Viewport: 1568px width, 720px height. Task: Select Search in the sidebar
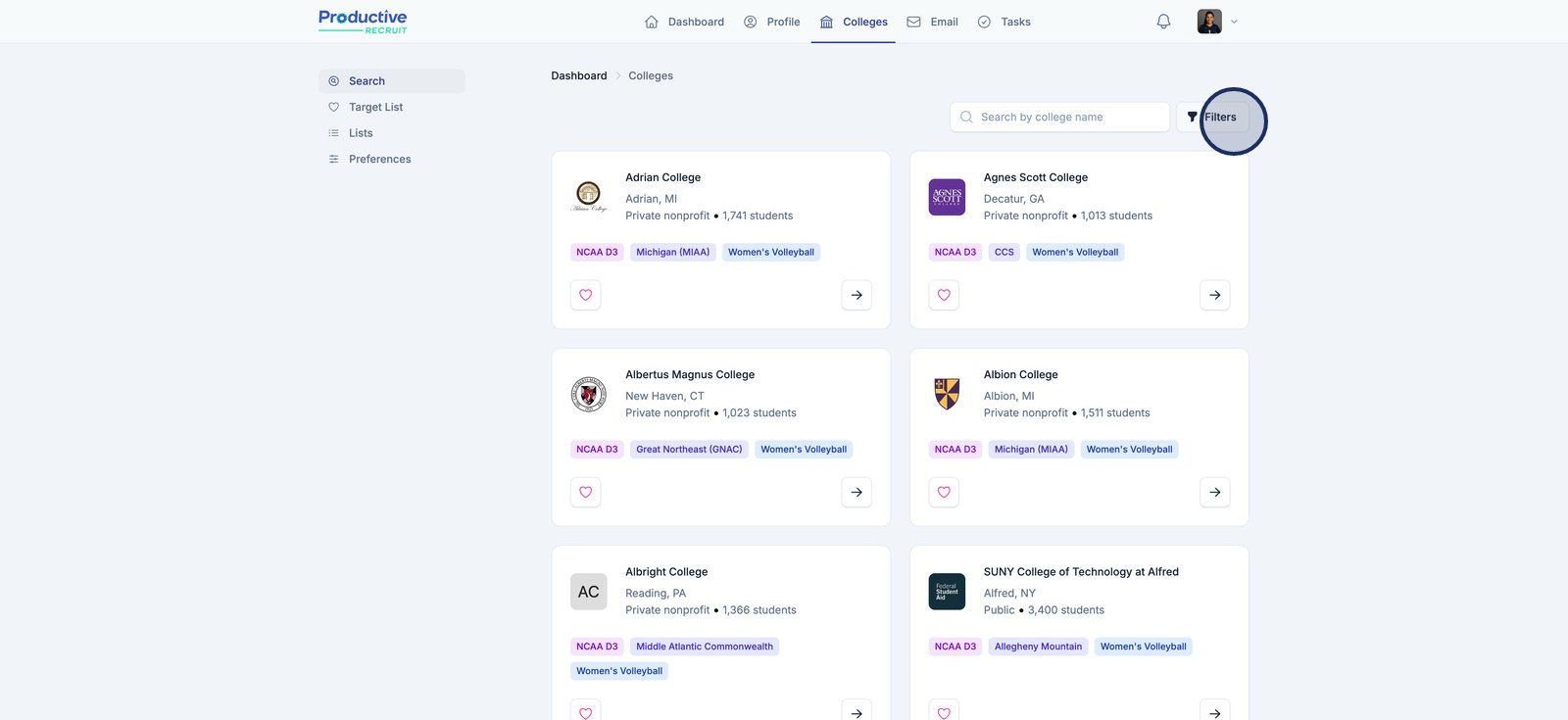point(392,81)
